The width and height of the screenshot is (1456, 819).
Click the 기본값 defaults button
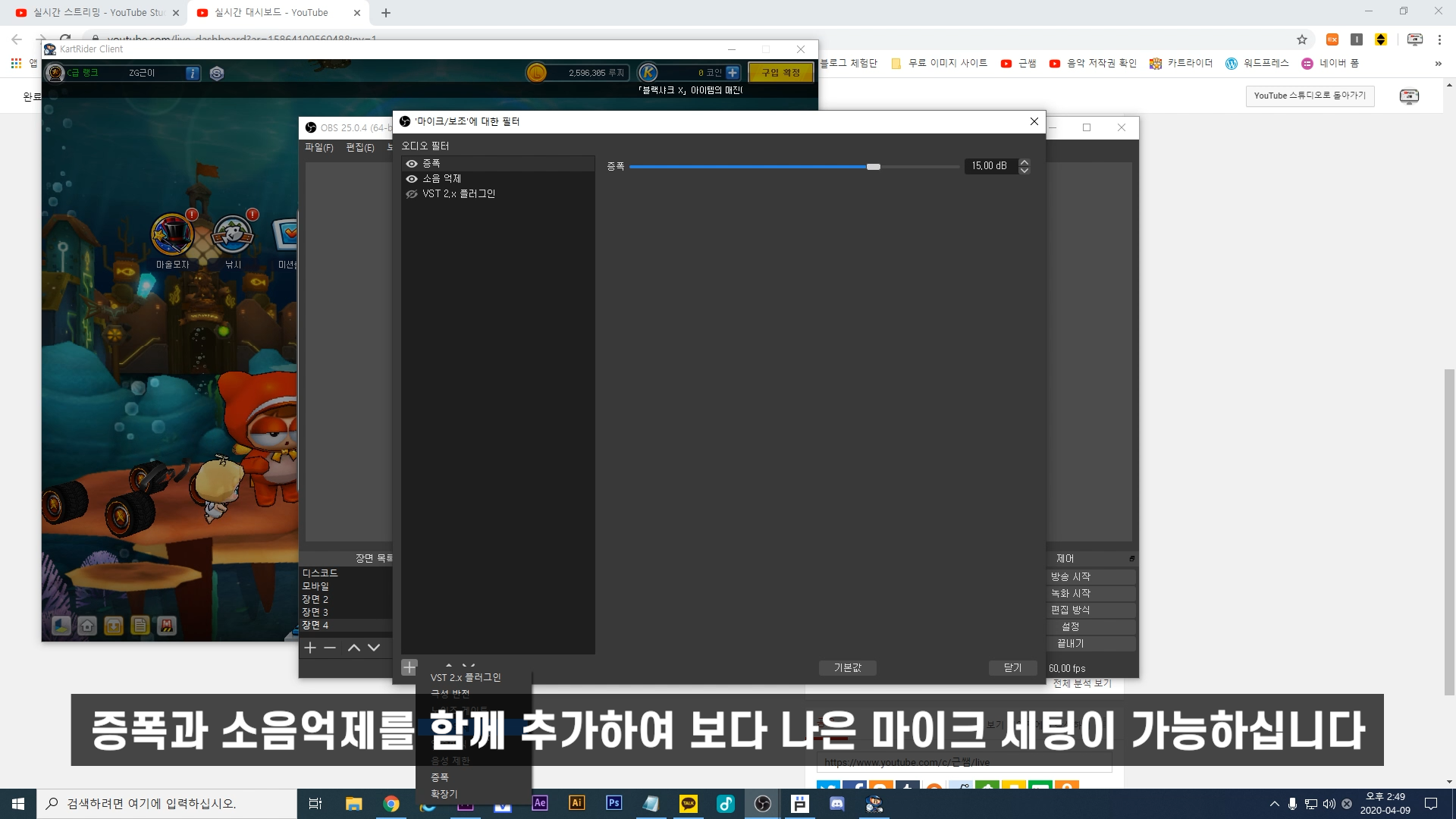click(848, 667)
